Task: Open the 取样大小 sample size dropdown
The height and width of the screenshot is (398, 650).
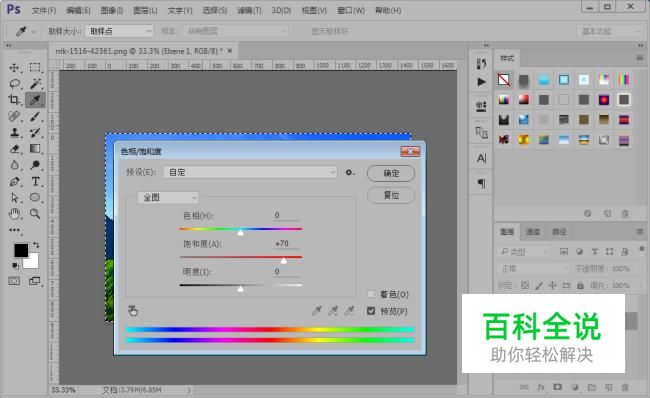Action: tap(119, 31)
